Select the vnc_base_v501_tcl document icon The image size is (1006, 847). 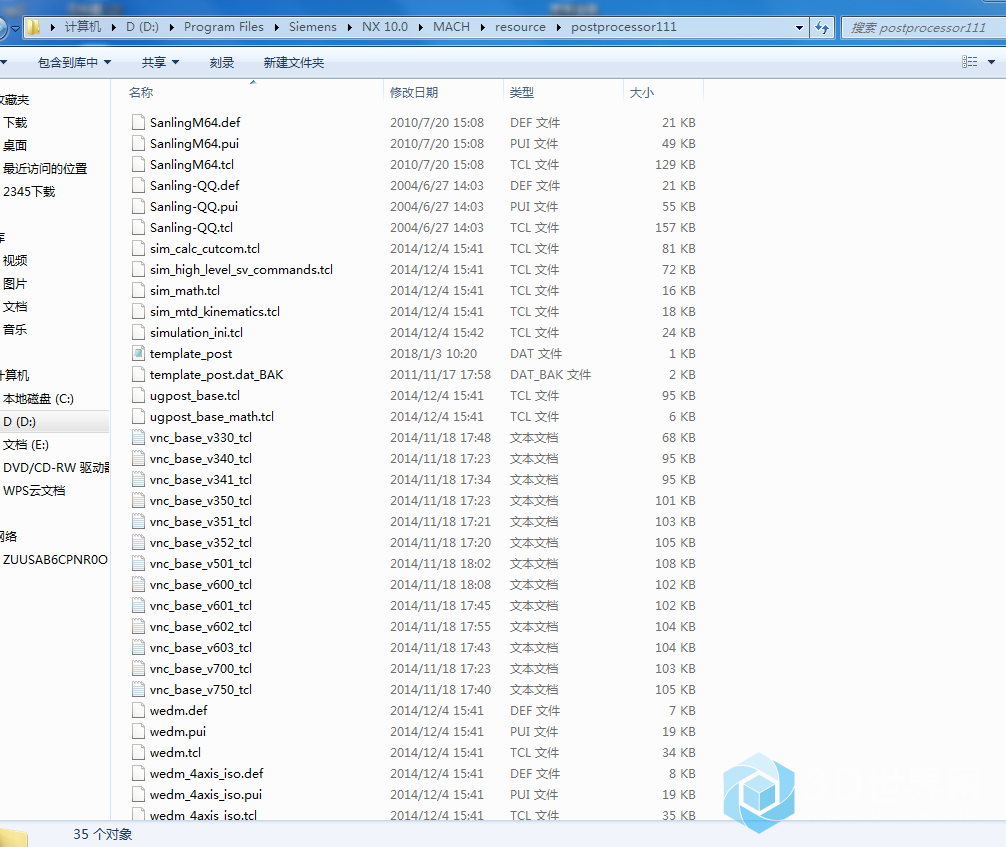[x=138, y=563]
